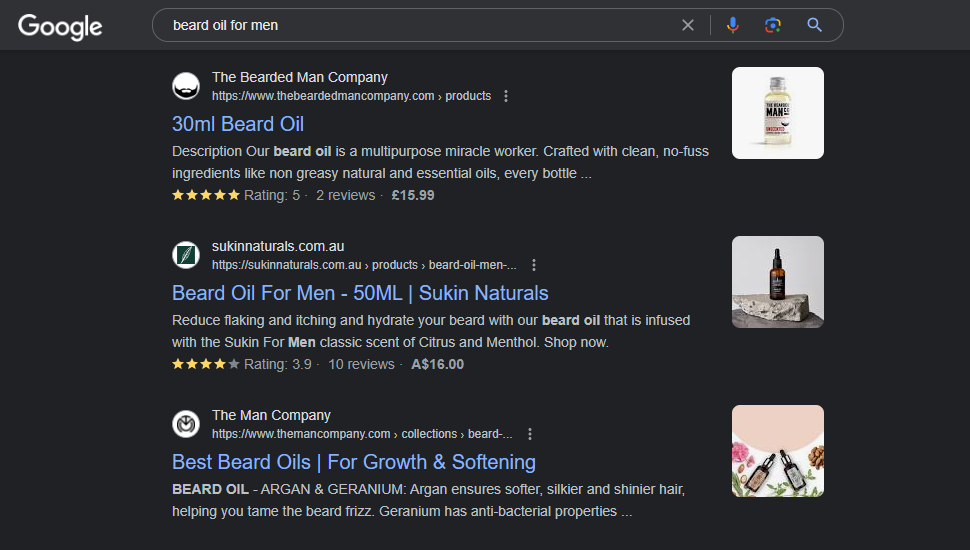Open "Beard Oil For Men - 50ML" link
Image resolution: width=970 pixels, height=550 pixels.
point(360,293)
